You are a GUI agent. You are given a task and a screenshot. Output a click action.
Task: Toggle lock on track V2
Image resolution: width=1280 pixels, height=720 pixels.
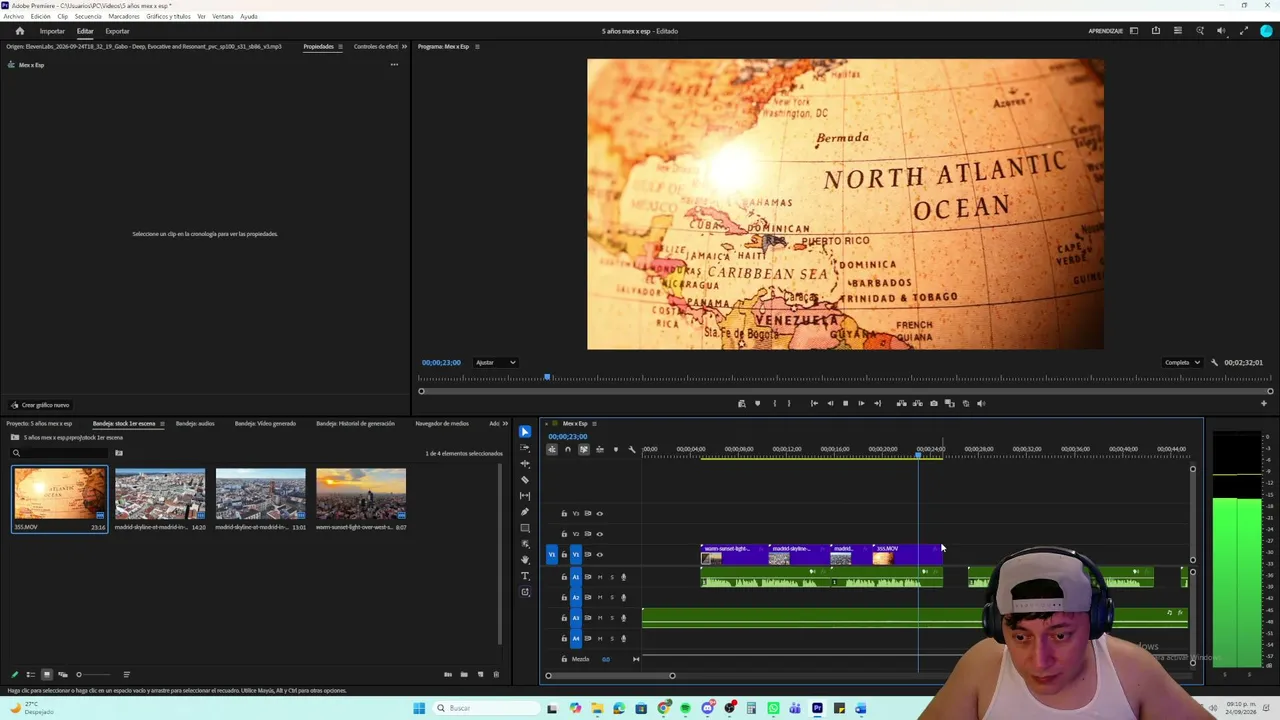click(x=564, y=534)
